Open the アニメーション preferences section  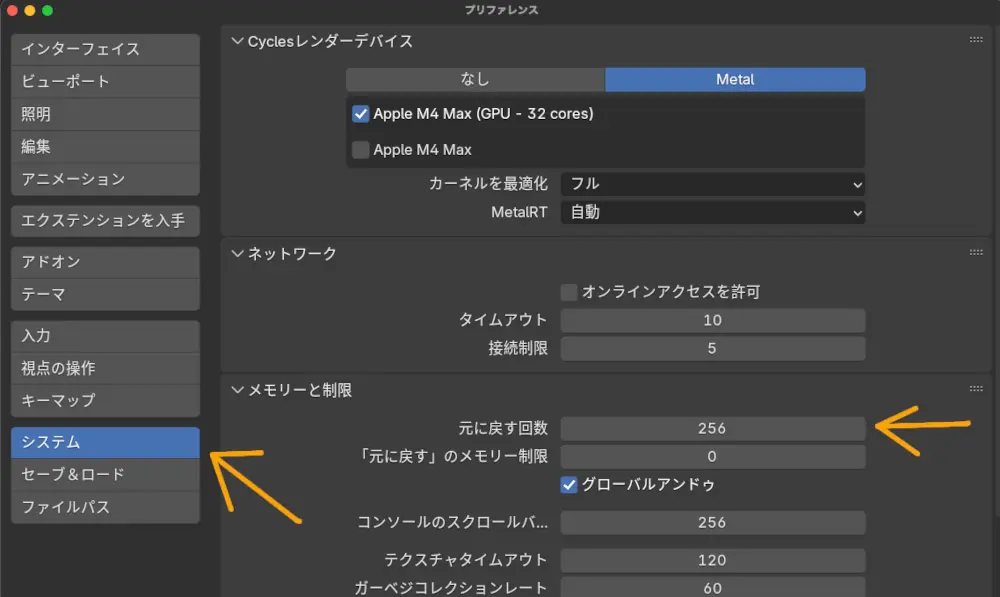105,179
